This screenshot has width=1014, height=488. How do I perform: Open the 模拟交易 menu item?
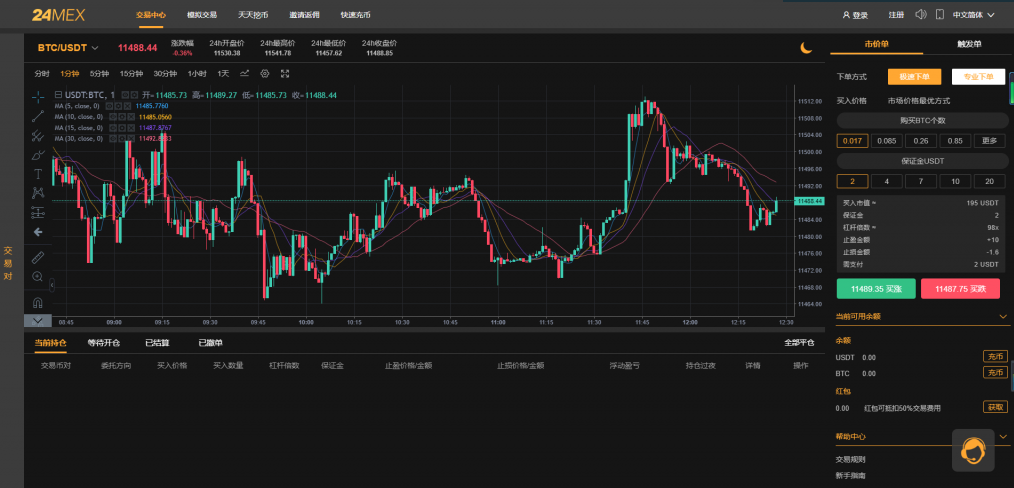202,15
